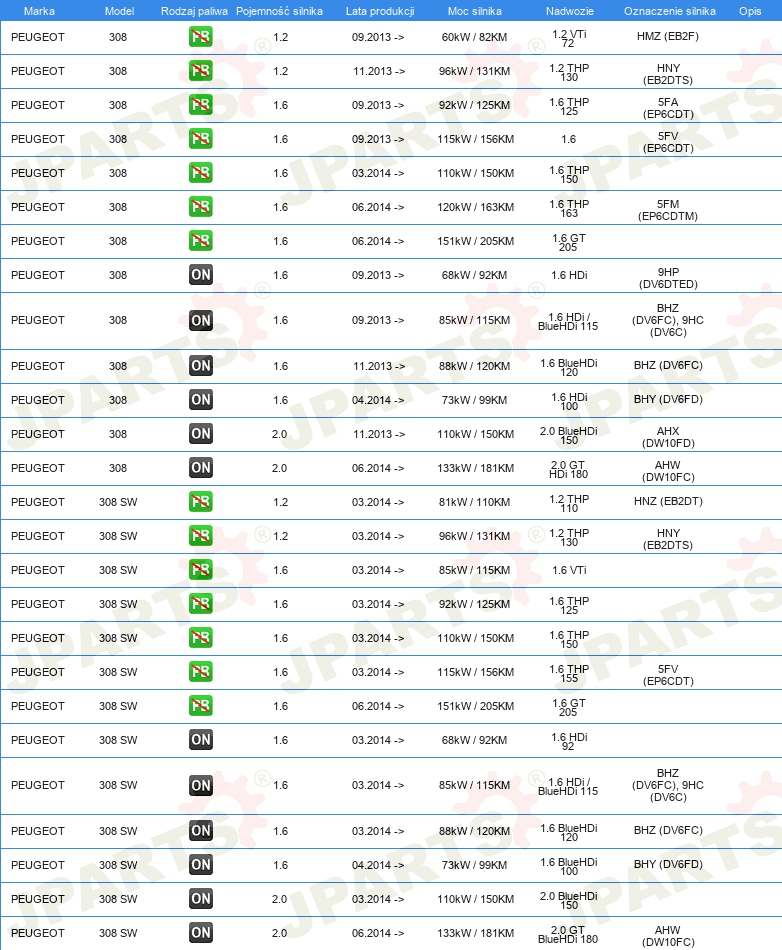
Task: Click engine code BHY (DV6FD) in 308 SW row
Action: click(x=668, y=864)
